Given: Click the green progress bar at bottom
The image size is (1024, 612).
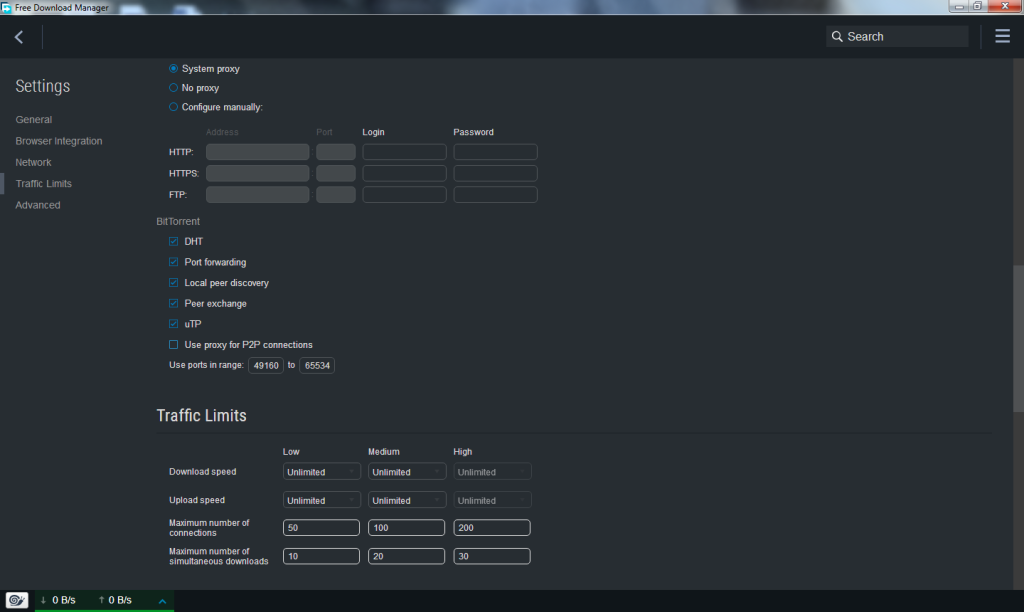Looking at the screenshot, I should 103,610.
